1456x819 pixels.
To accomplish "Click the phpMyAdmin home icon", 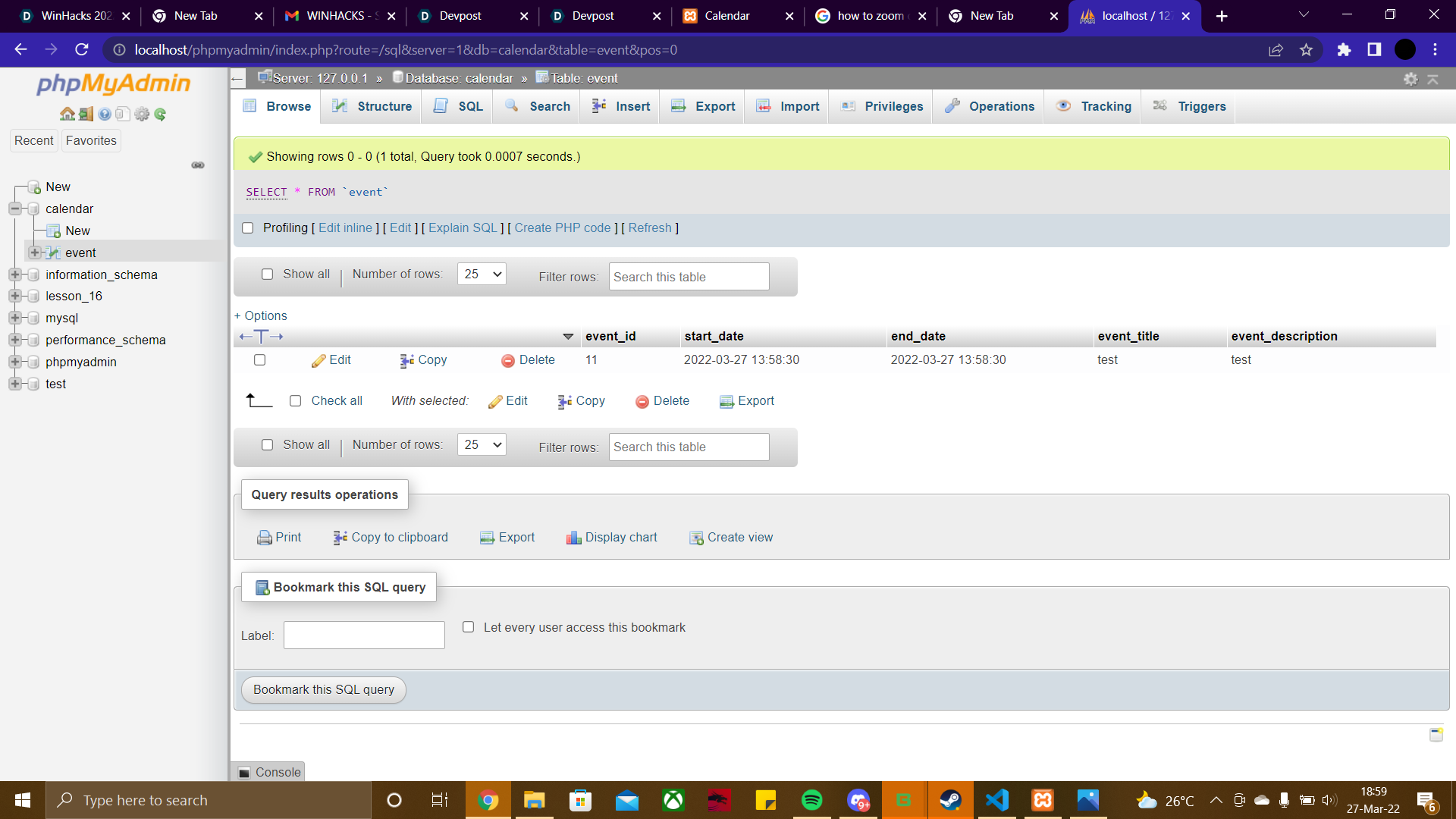I will click(x=67, y=115).
